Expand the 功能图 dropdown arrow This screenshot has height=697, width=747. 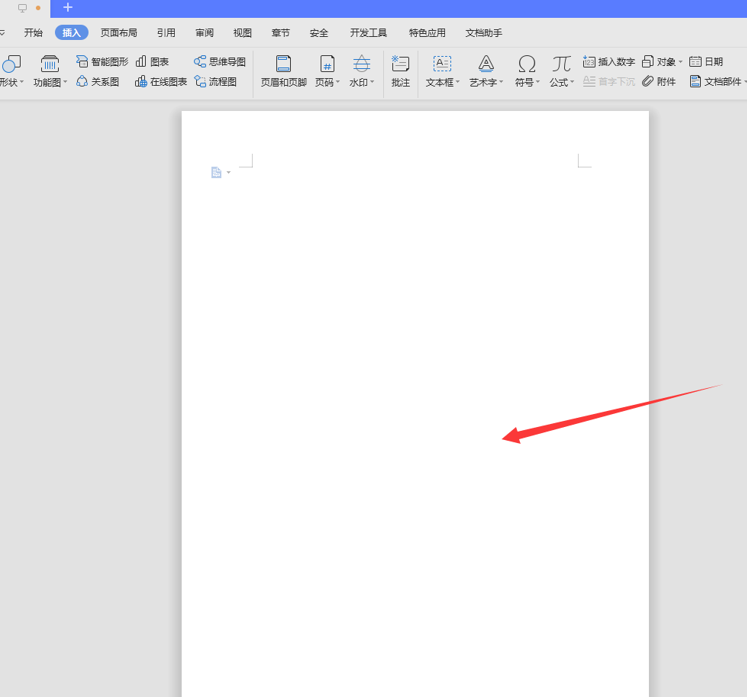tap(65, 82)
